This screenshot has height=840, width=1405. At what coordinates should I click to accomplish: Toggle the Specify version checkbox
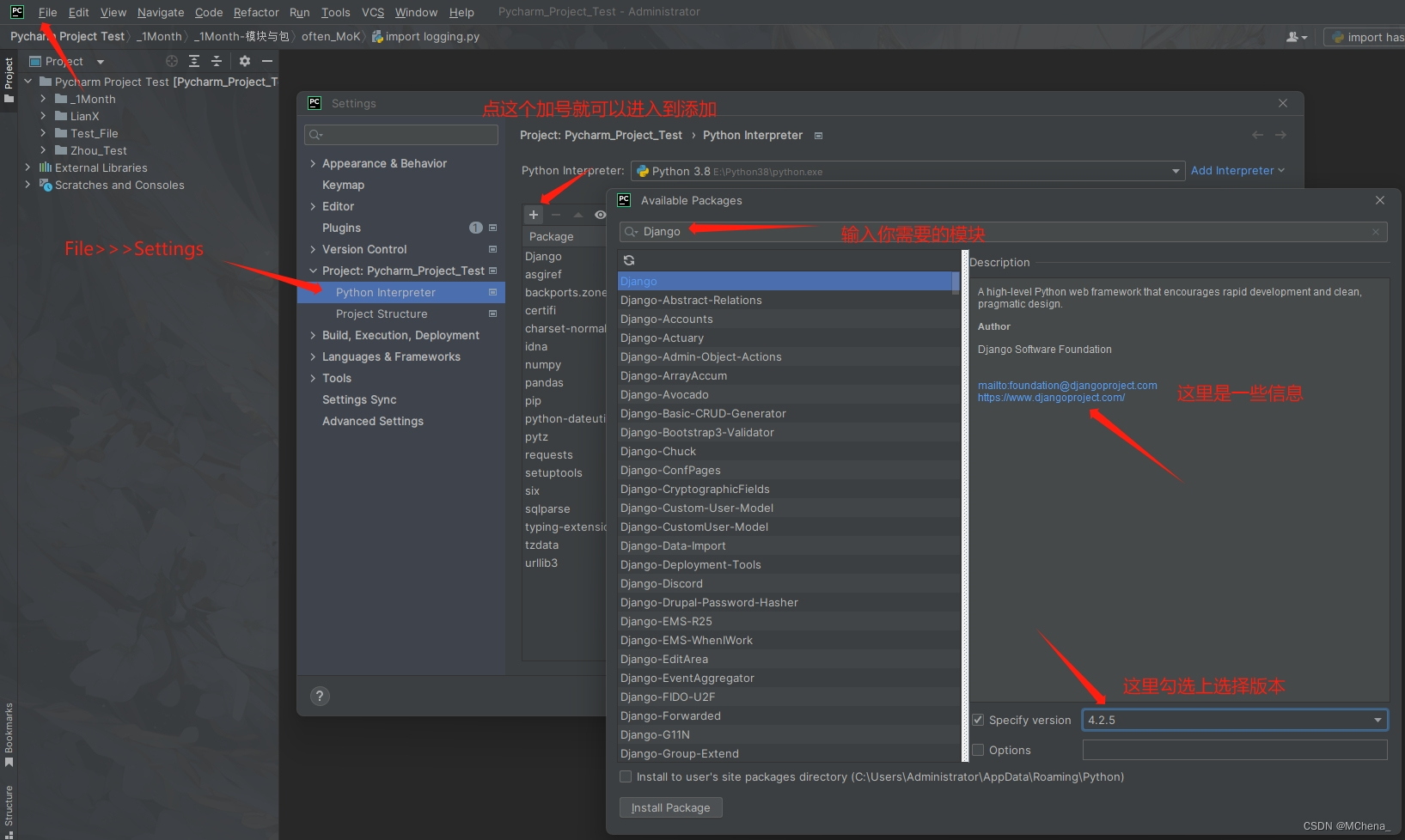(978, 720)
